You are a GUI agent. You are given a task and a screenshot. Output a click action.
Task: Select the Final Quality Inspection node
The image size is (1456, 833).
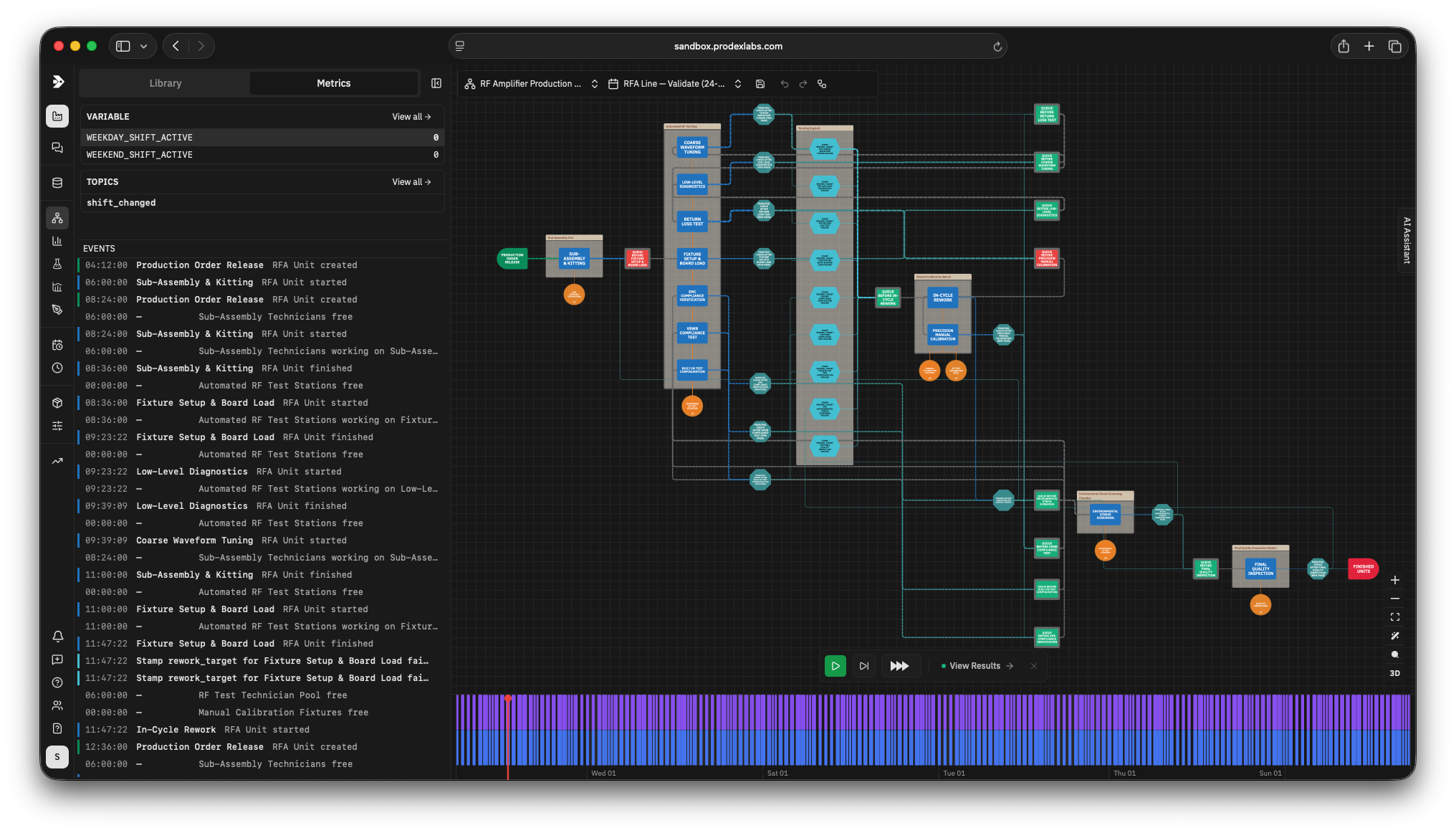1260,571
